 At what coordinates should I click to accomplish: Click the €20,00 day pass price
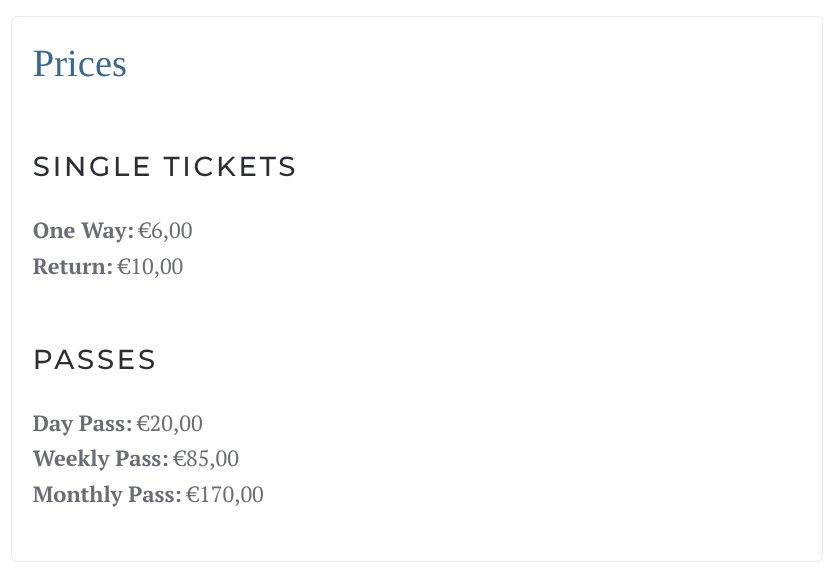click(x=170, y=424)
